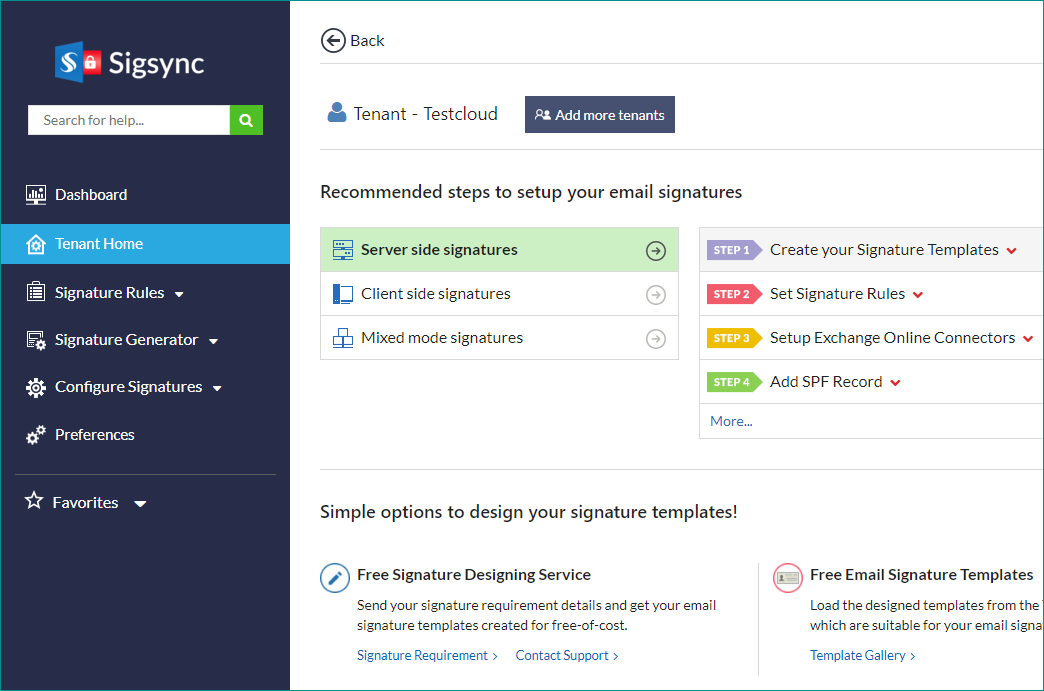
Task: Click the Free Email Signature Templates icon
Action: (788, 577)
